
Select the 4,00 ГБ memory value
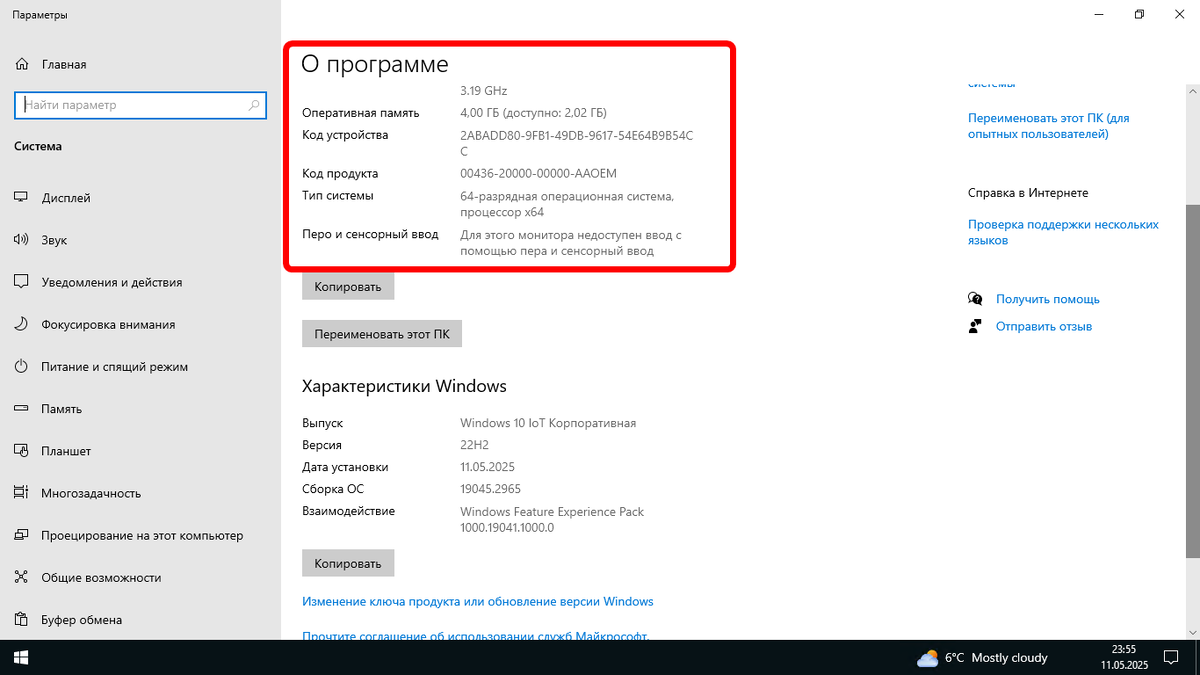pos(533,113)
